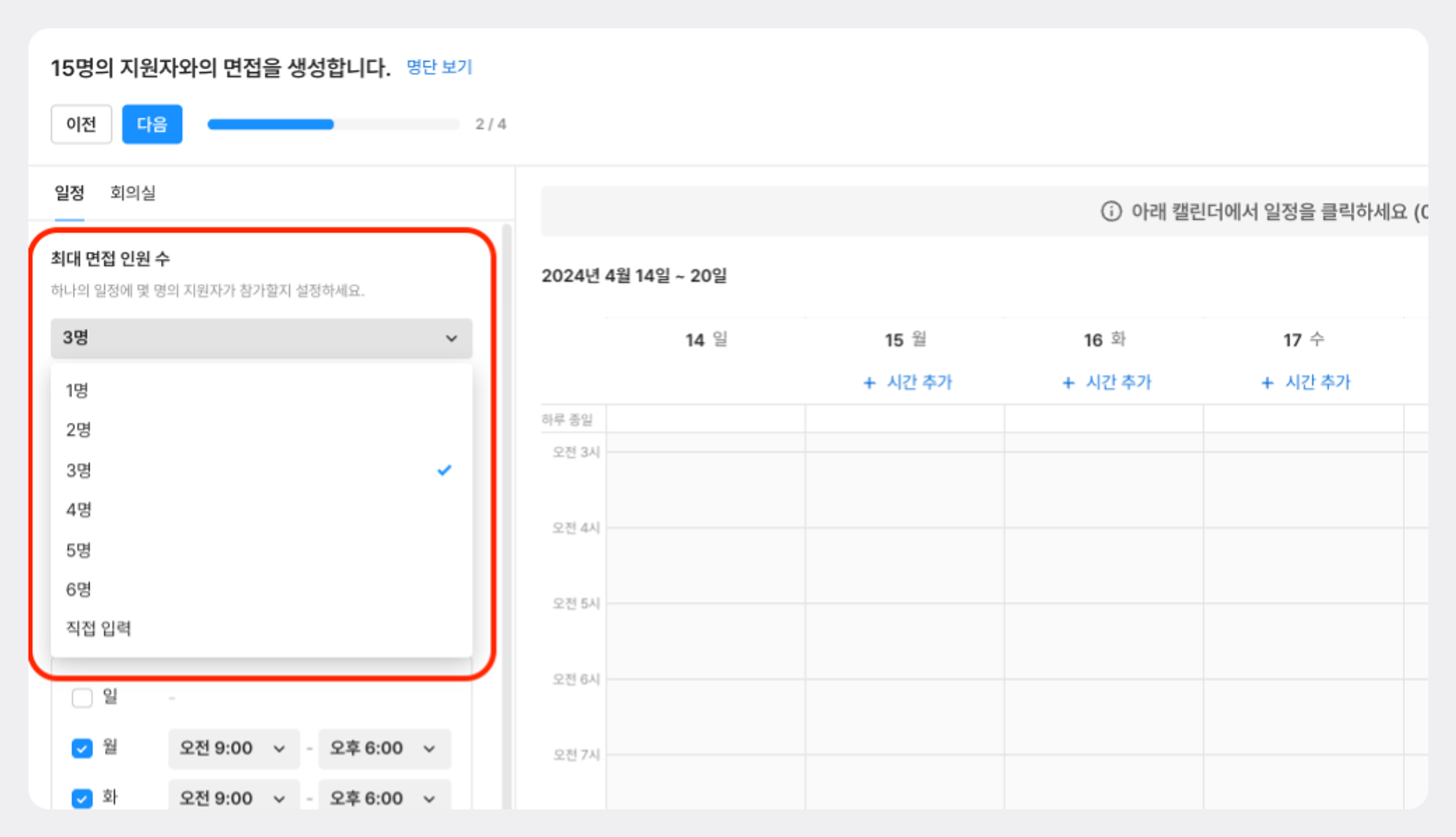This screenshot has width=1456, height=837.
Task: Collapse the 3명 dropdown selector
Action: pos(261,338)
